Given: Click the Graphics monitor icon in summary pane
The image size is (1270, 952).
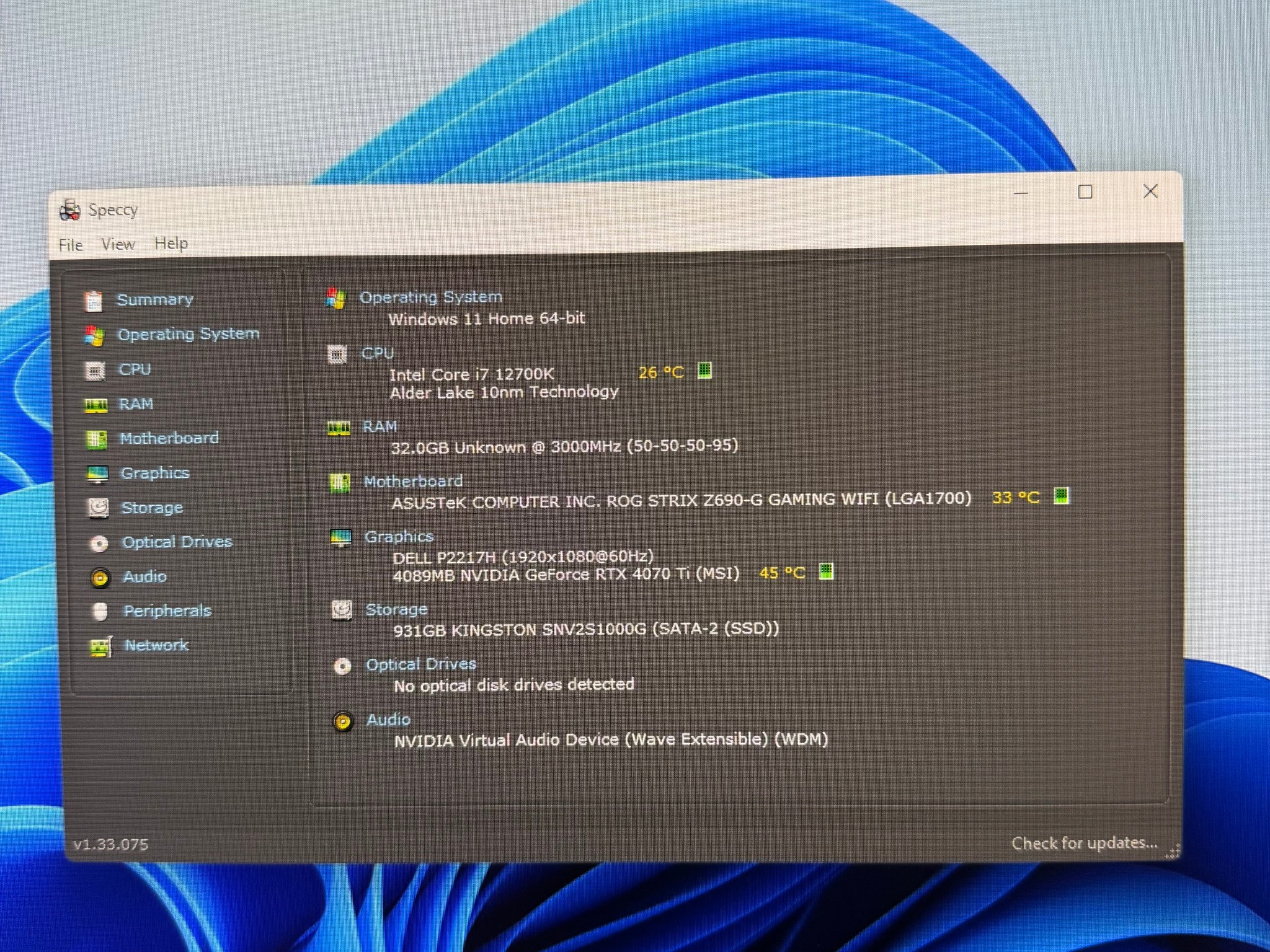Looking at the screenshot, I should tap(341, 538).
